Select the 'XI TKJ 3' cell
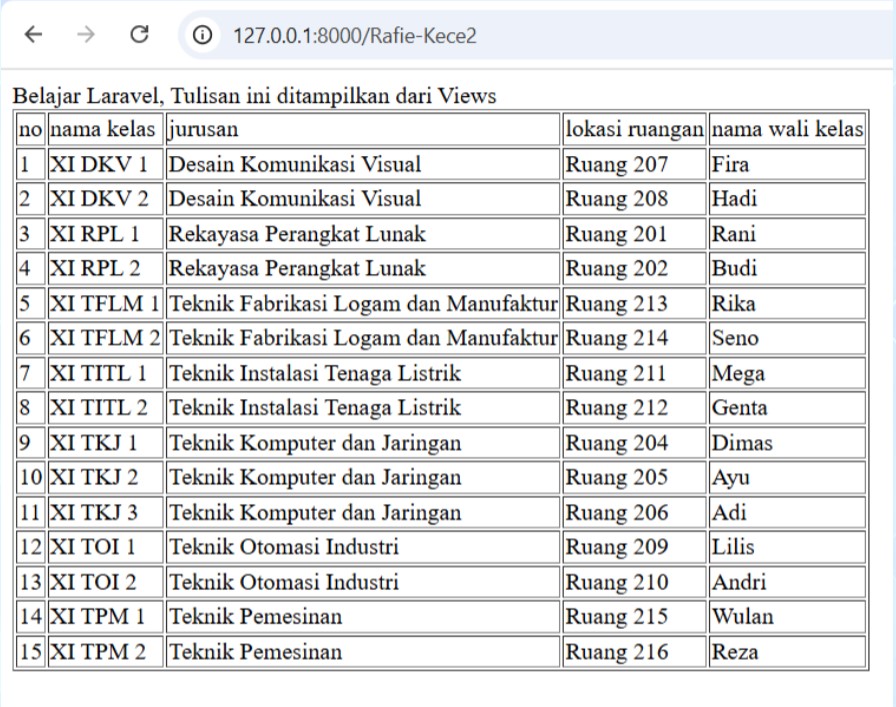This screenshot has height=707, width=896. [105, 513]
